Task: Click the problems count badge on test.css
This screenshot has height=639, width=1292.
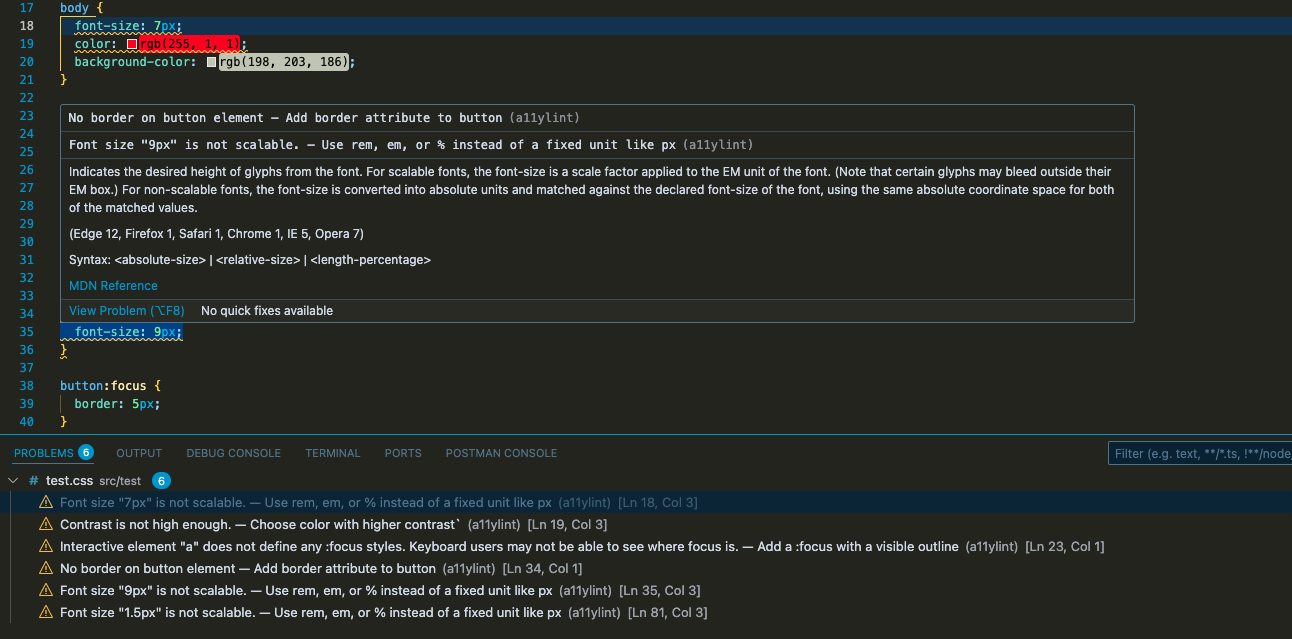Action: tap(160, 480)
